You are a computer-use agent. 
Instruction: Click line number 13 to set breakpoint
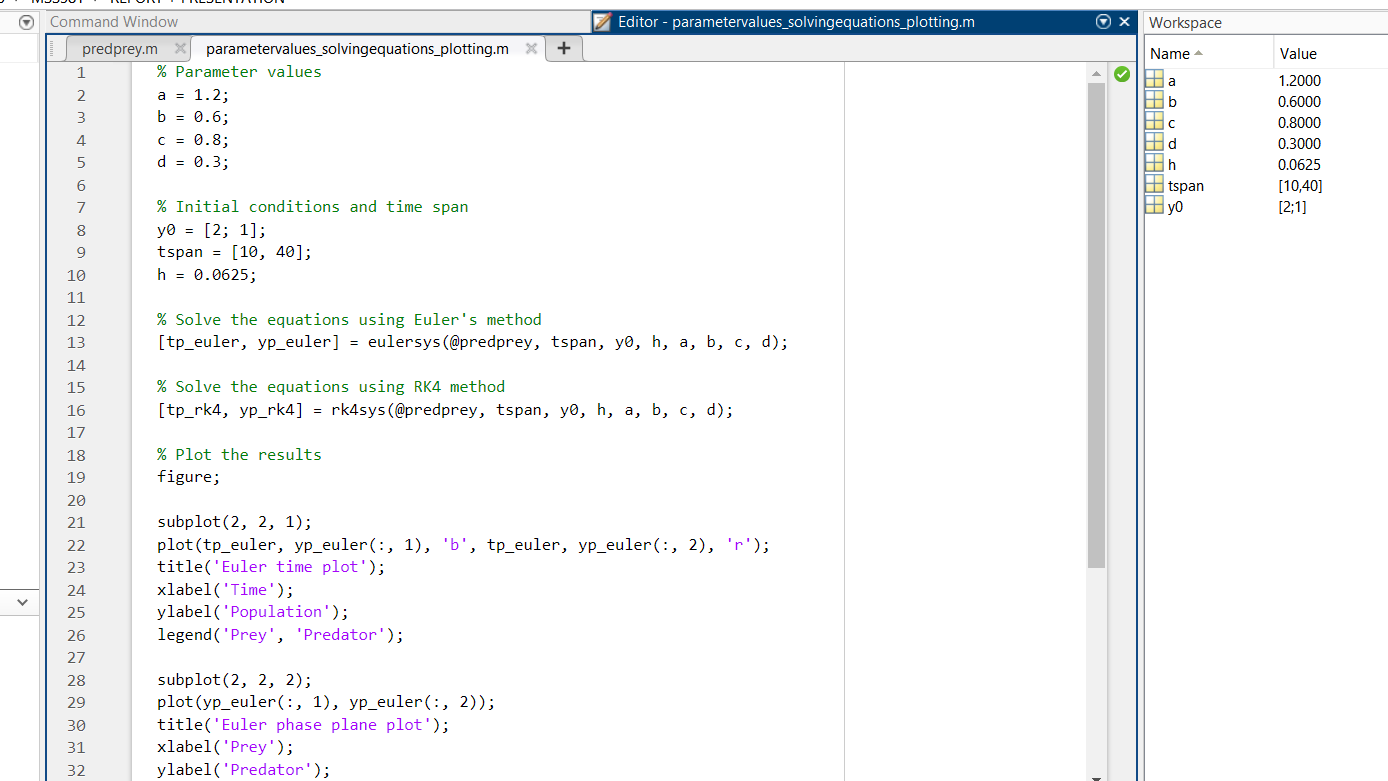[x=76, y=342]
